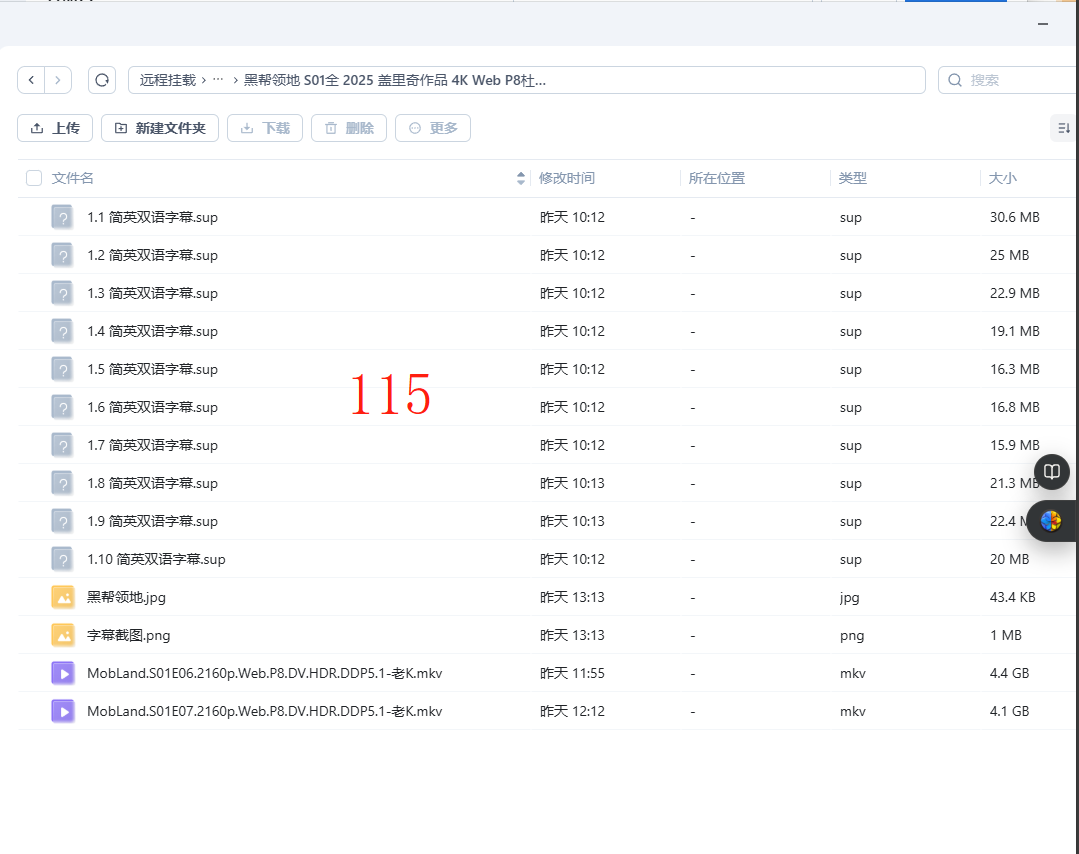The image size is (1079, 854).
Task: Go back with the left arrow button
Action: pos(31,80)
